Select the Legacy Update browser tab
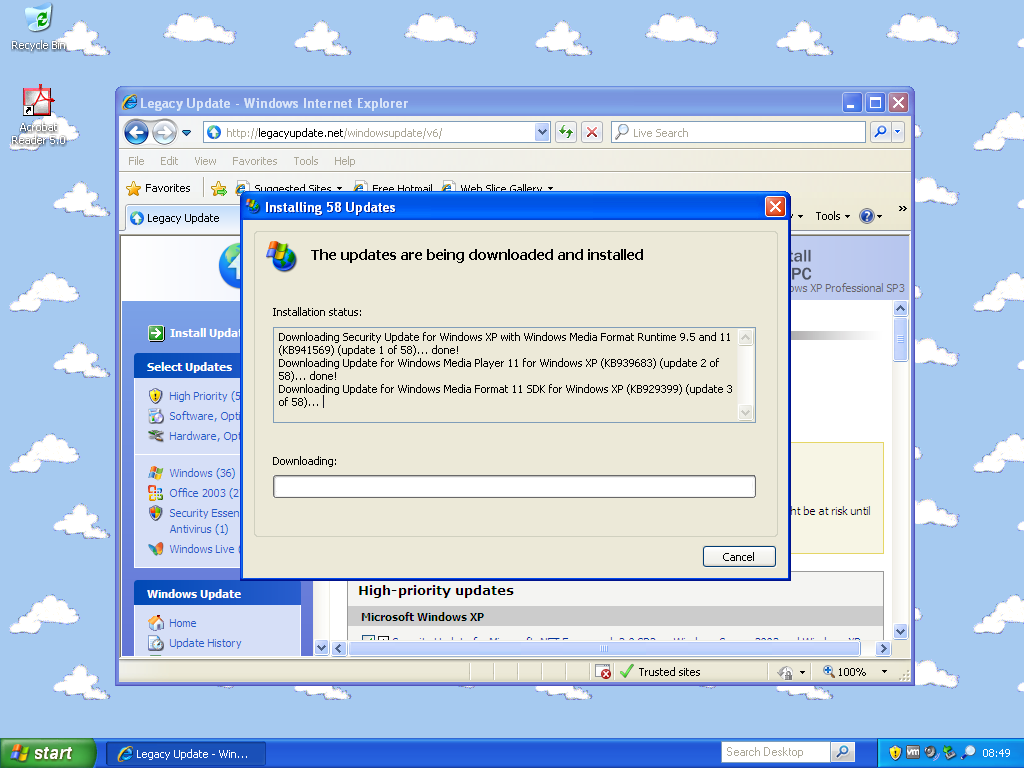 pos(183,218)
